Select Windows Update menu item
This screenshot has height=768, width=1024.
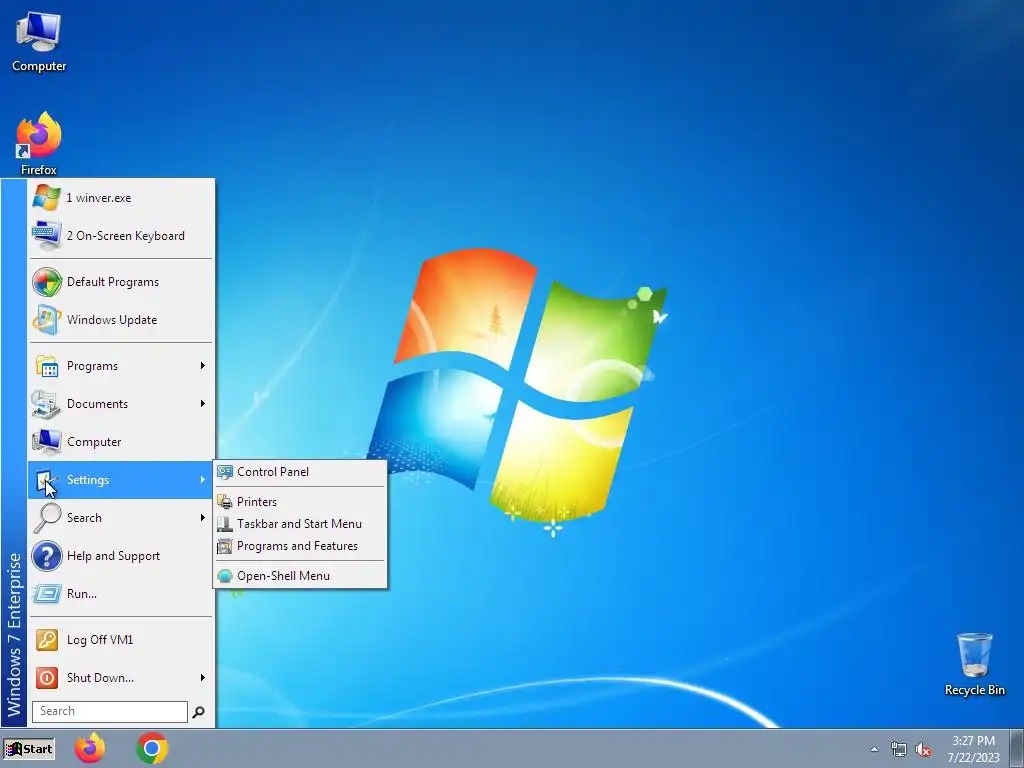pos(121,319)
